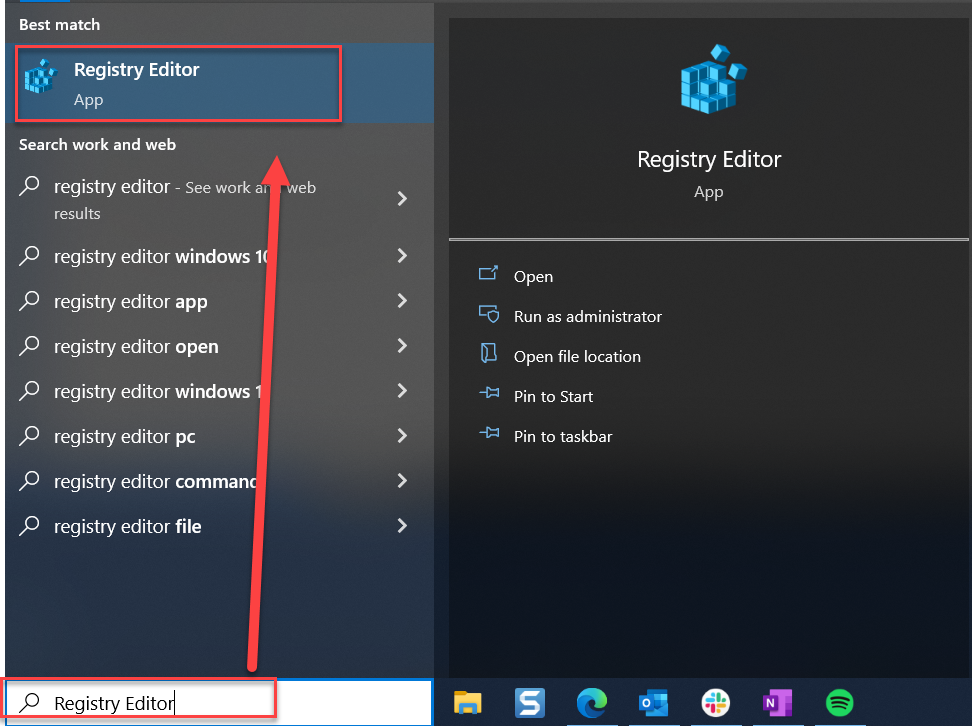This screenshot has height=726, width=972.
Task: Open File Explorer from the taskbar
Action: [x=467, y=704]
